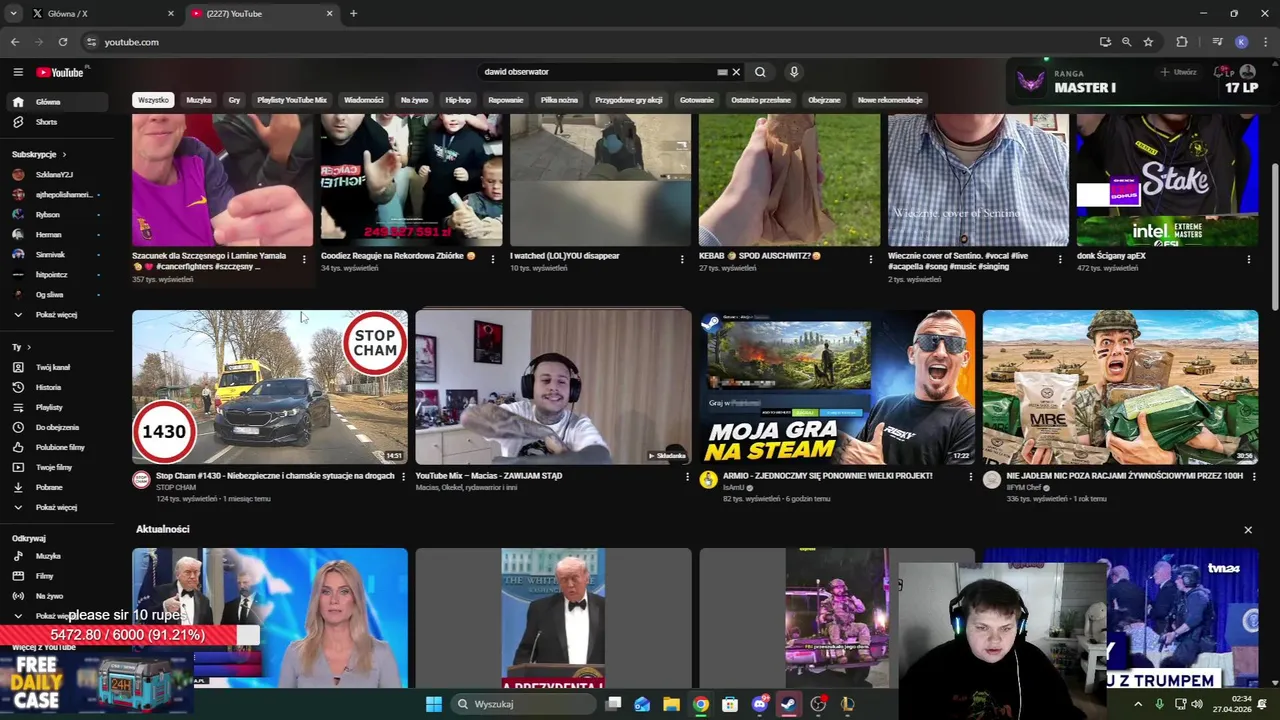Clear the search box with X
This screenshot has width=1280, height=720.
[736, 72]
